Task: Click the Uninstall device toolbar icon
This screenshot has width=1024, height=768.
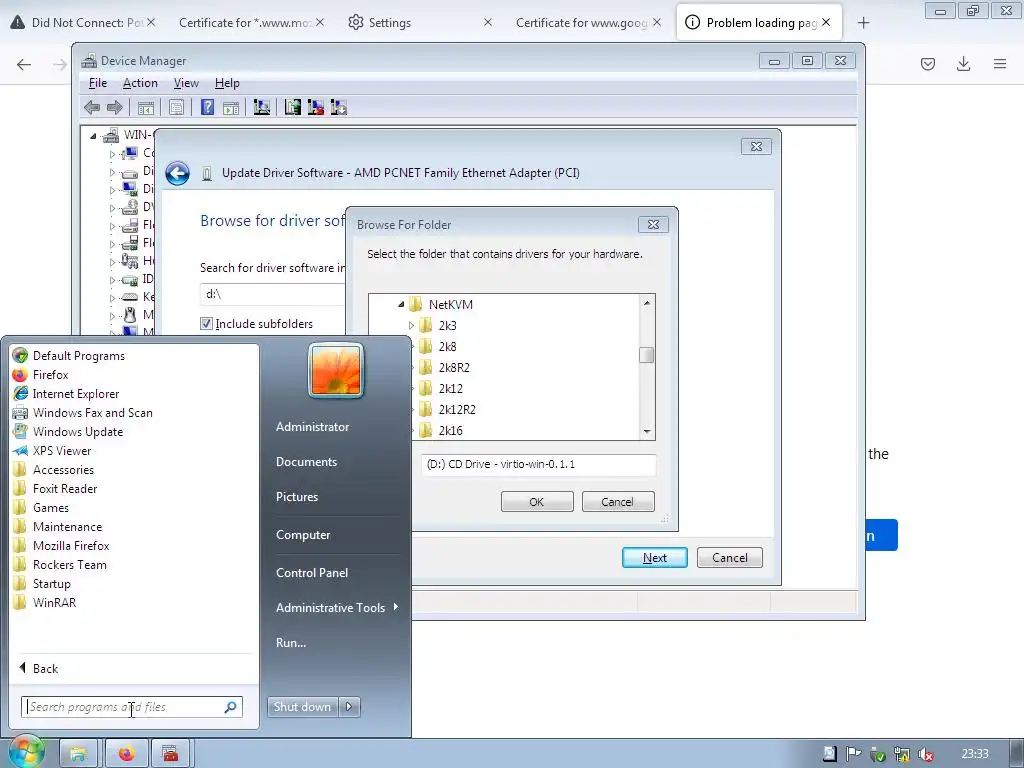Action: [x=316, y=107]
